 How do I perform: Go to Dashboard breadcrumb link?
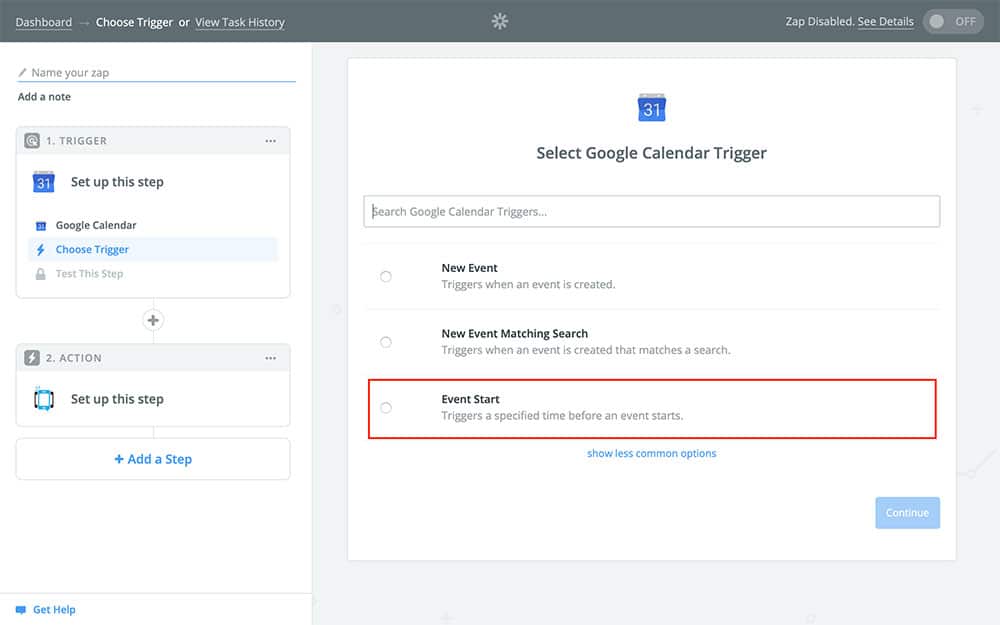pyautogui.click(x=43, y=22)
